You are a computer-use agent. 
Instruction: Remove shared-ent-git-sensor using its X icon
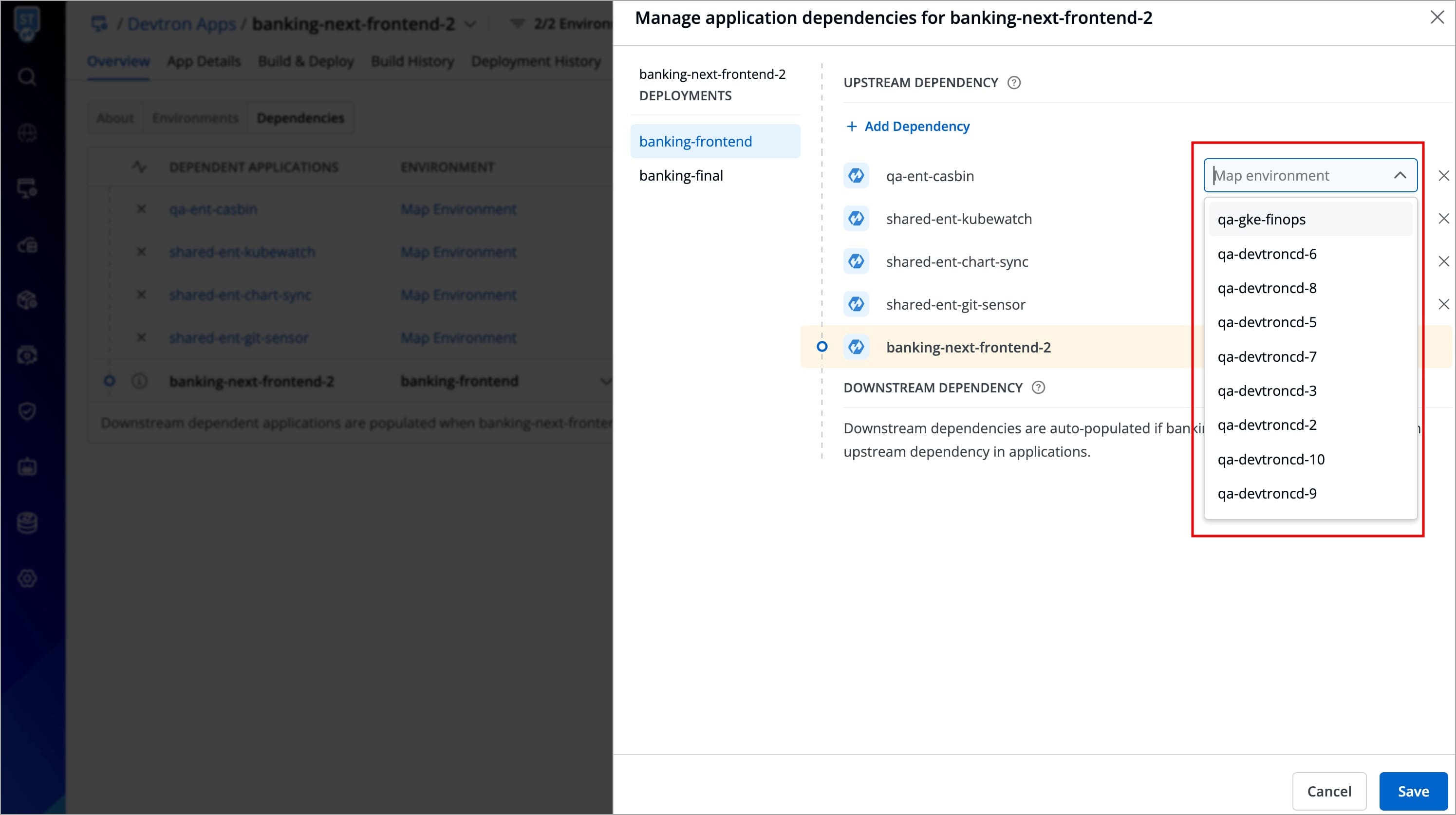1443,305
